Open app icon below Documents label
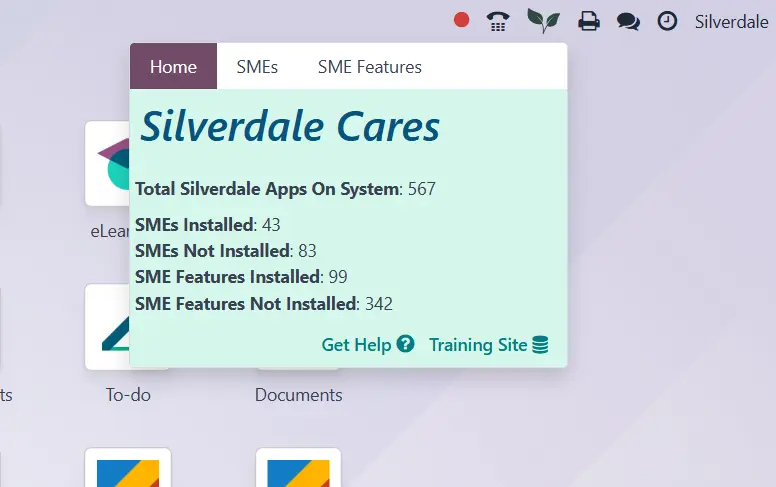 coord(298,468)
